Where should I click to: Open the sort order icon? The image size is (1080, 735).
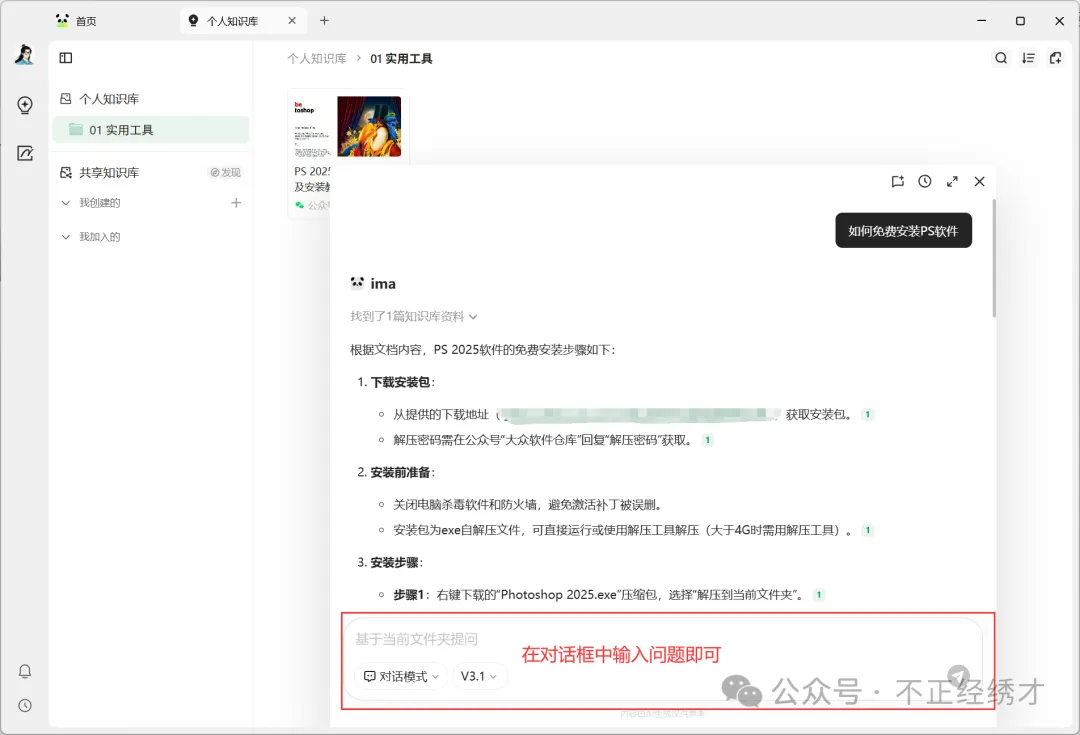pyautogui.click(x=1028, y=58)
